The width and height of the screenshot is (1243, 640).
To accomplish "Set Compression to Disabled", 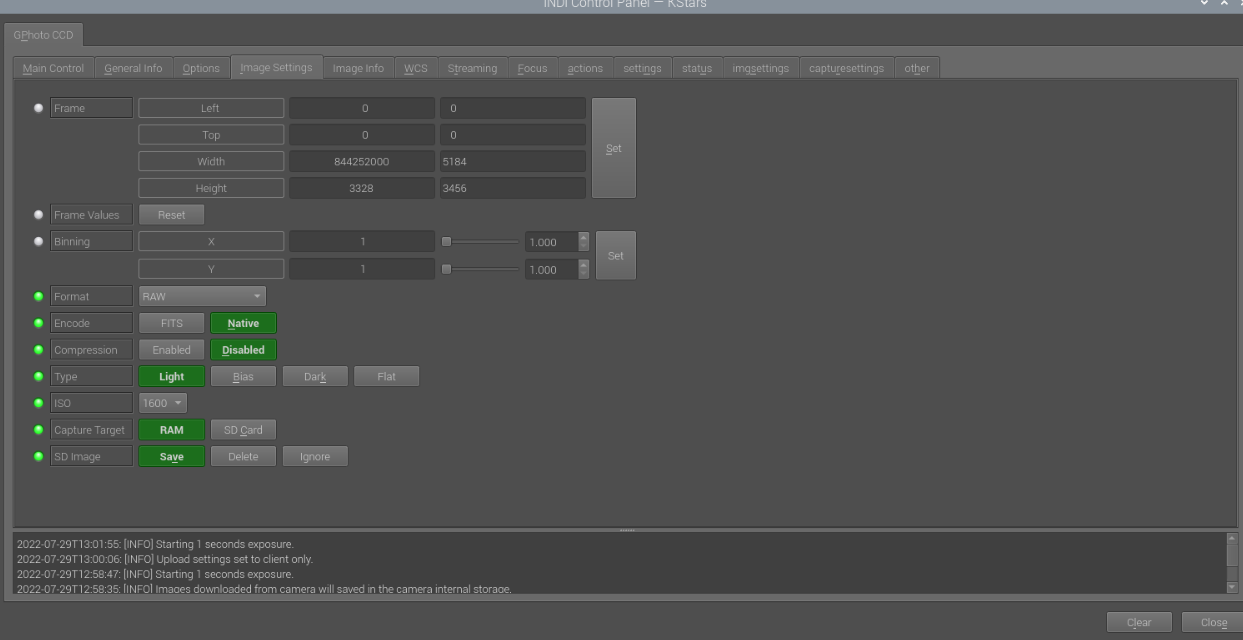I will (x=243, y=350).
